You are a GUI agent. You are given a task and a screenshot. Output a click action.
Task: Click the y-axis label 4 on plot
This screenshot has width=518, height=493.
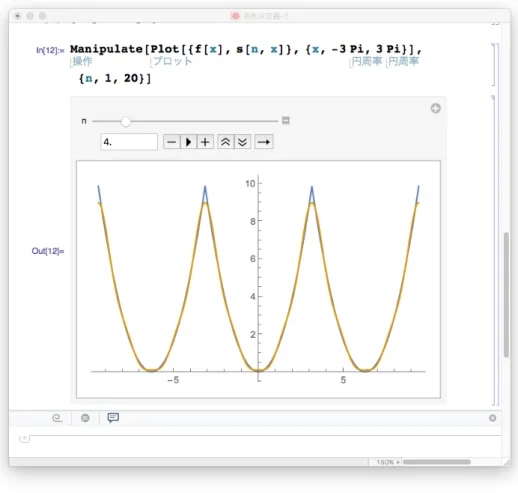point(253,296)
